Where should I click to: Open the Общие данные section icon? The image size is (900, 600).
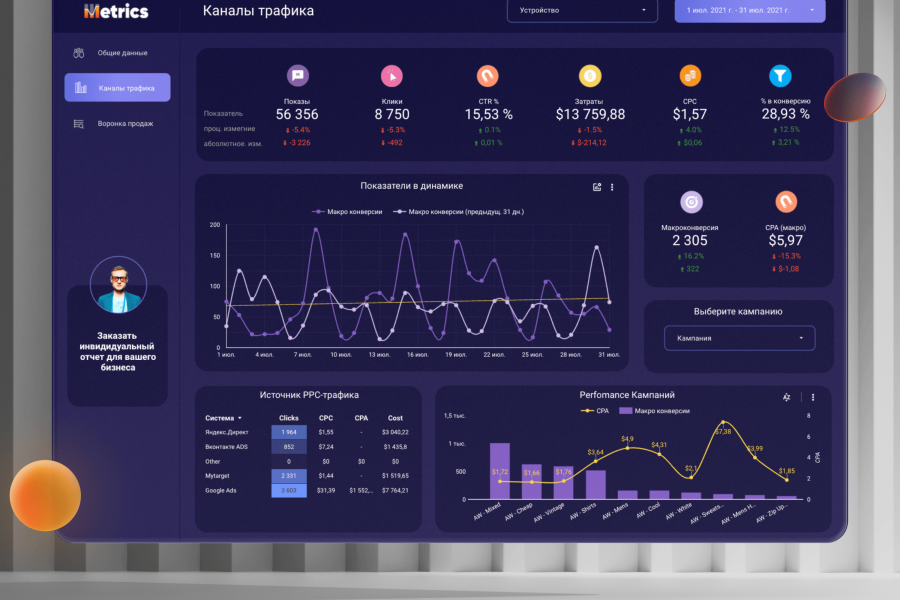coord(79,53)
